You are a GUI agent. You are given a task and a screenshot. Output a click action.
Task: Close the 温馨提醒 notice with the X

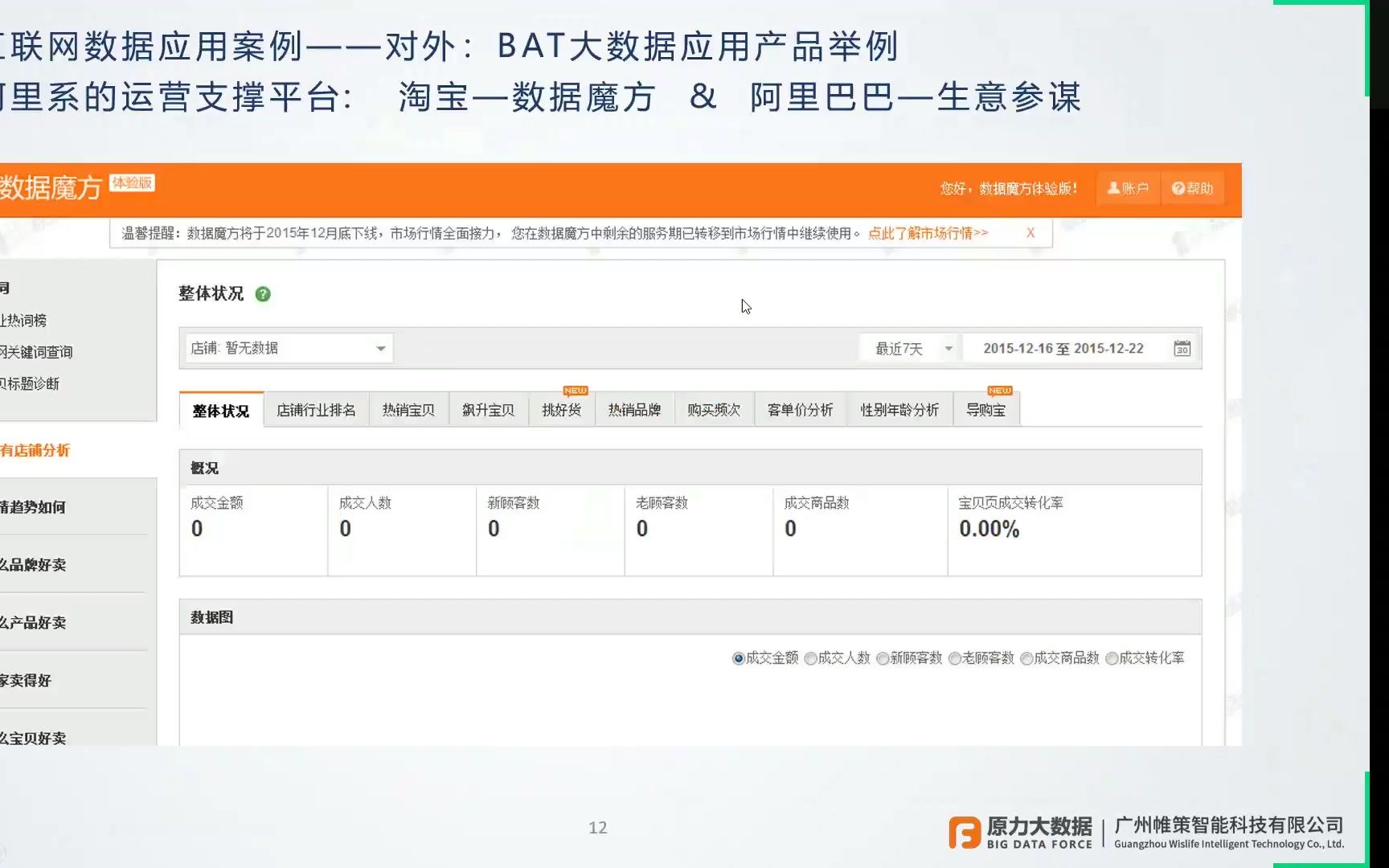point(1030,233)
